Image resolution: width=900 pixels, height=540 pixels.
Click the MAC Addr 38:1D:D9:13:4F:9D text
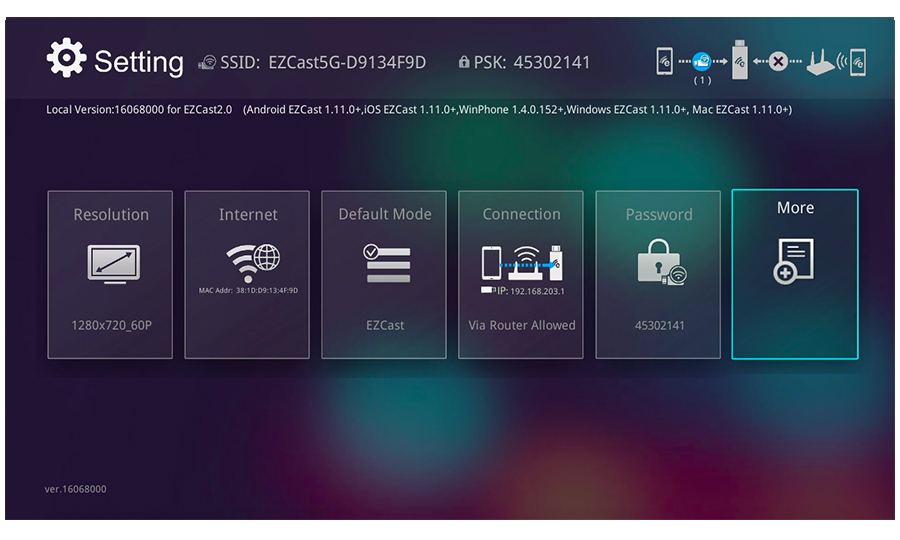point(248,290)
